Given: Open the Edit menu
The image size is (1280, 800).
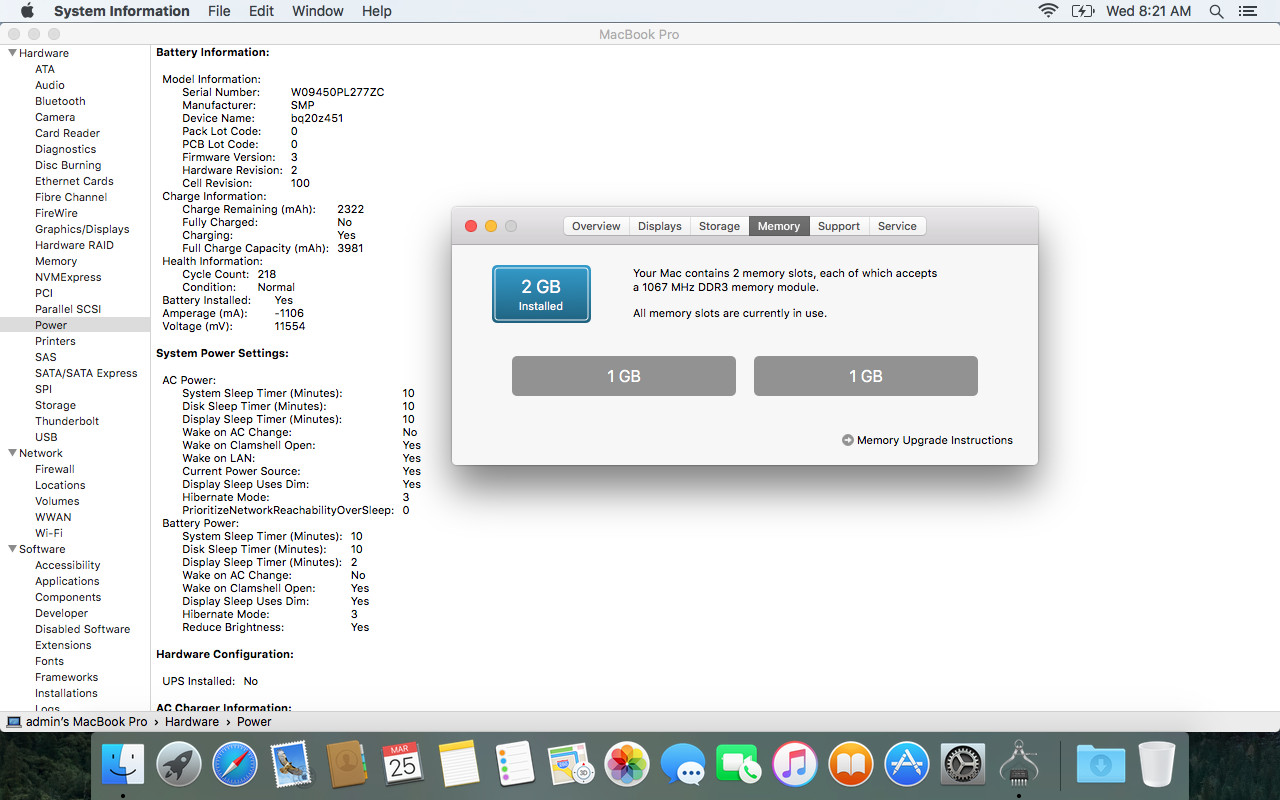Looking at the screenshot, I should coord(261,11).
